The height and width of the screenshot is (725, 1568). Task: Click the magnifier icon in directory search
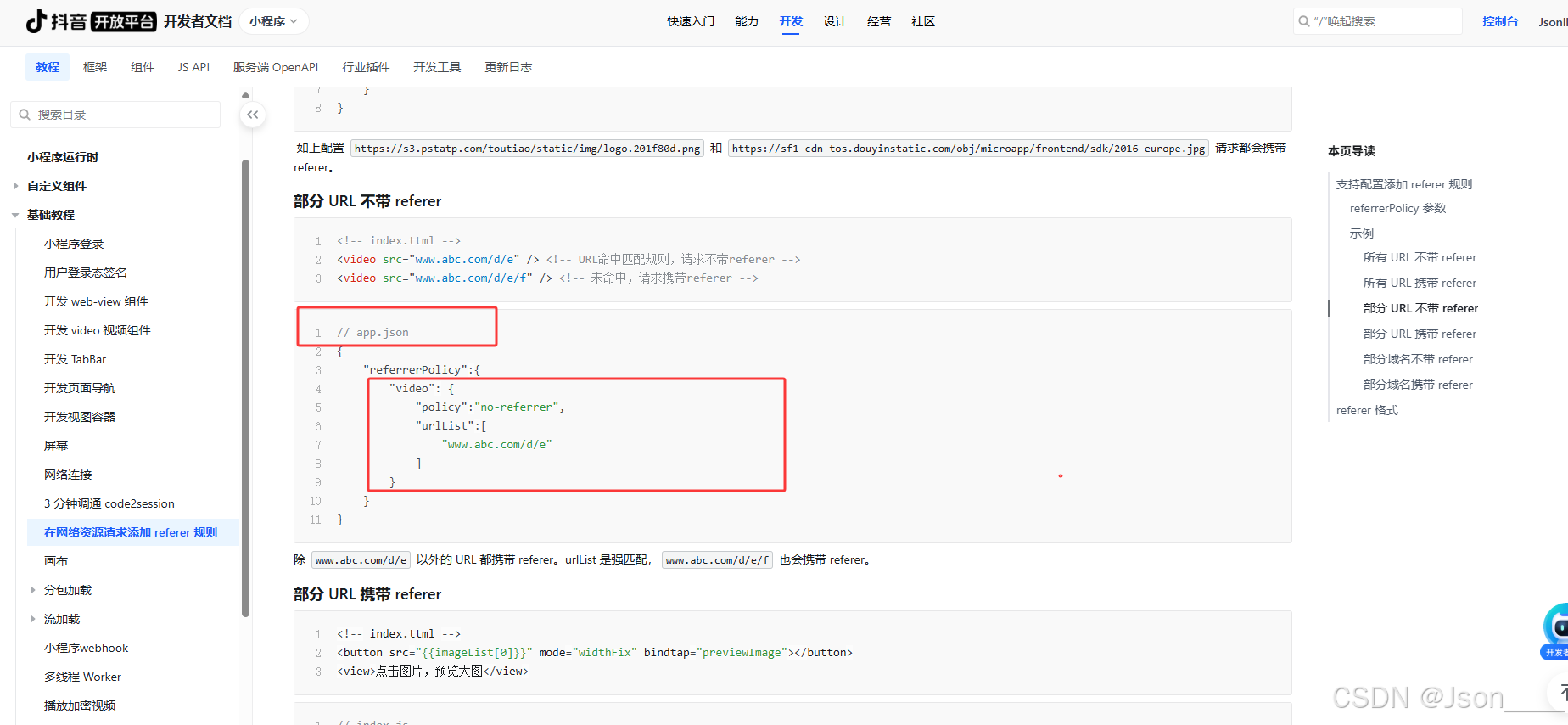[25, 115]
